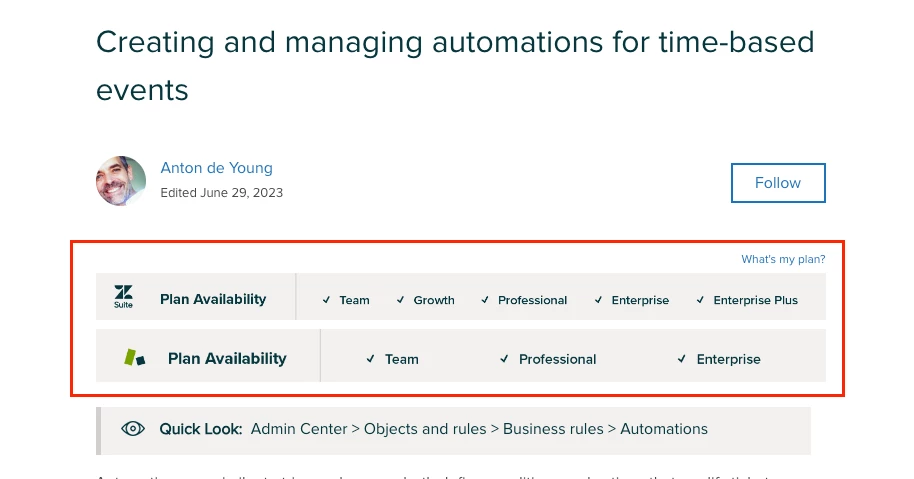Click the Support "Plan Availability" heading
Viewport: 914px width, 479px height.
coord(227,358)
